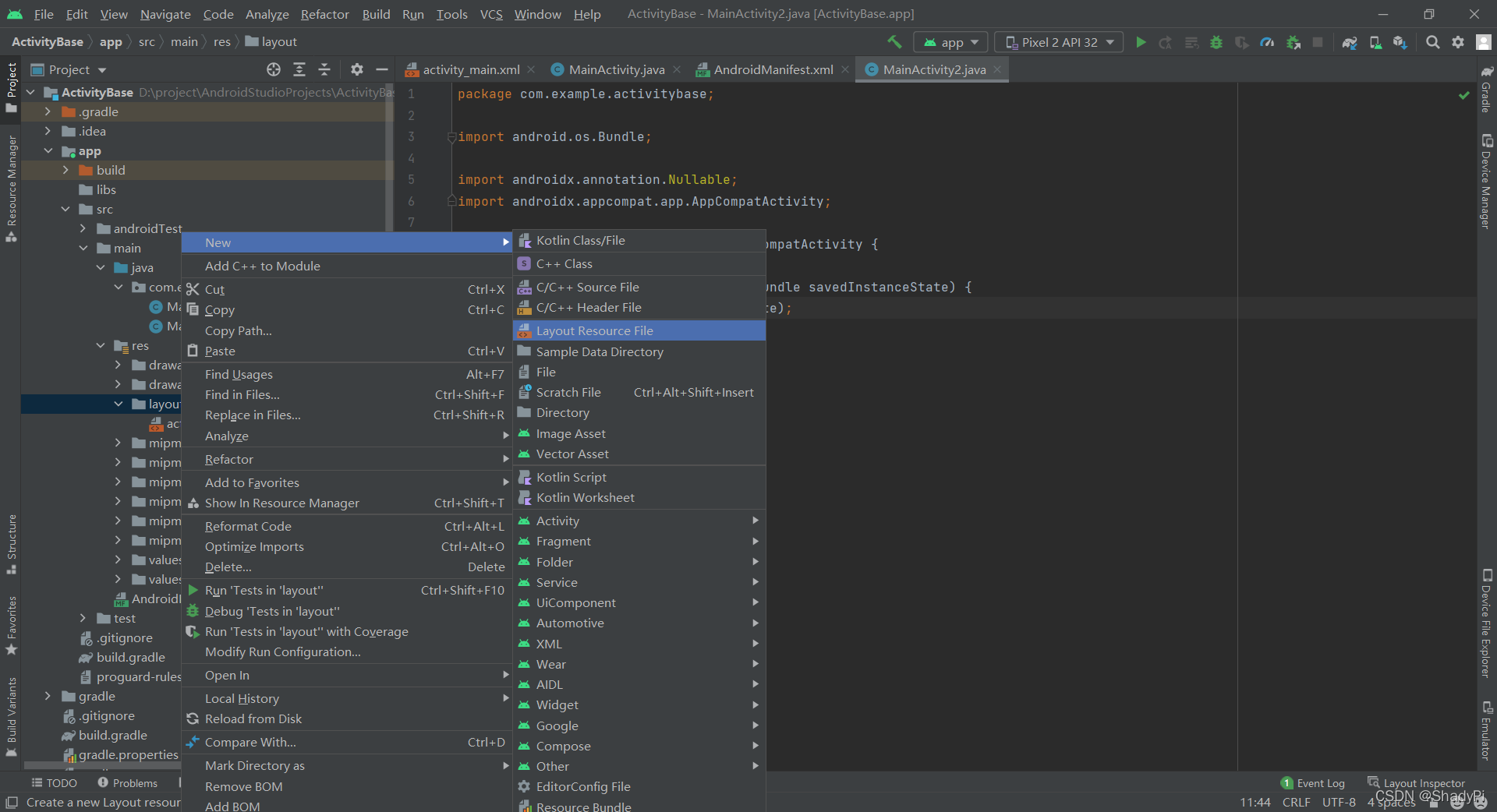Expand the test folder node

(83, 618)
